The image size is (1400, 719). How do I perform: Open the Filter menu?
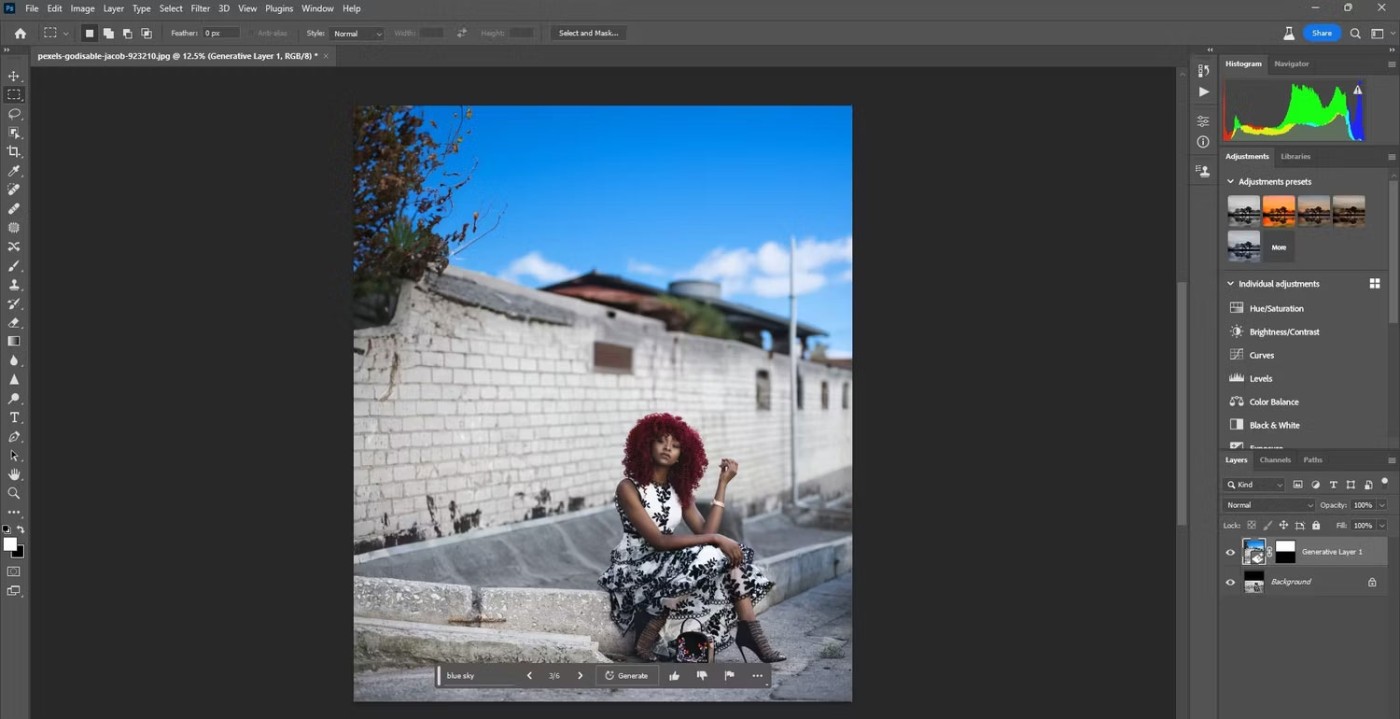click(x=200, y=8)
